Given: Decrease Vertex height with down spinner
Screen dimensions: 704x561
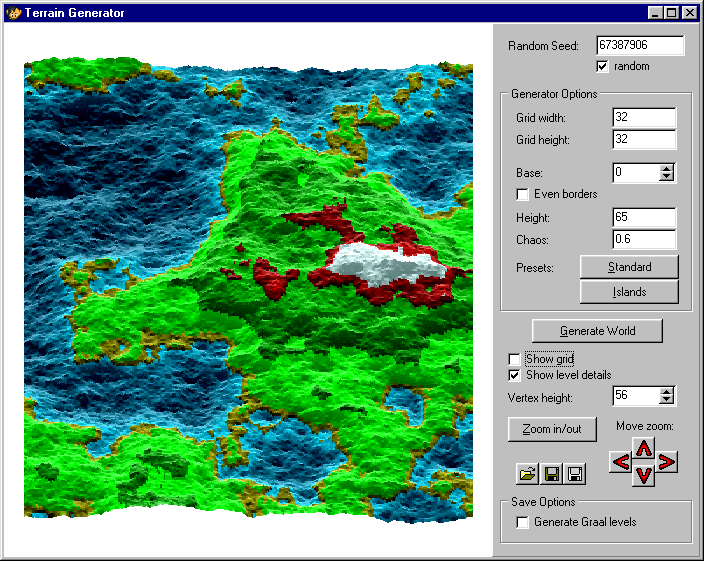Looking at the screenshot, I should [x=667, y=400].
